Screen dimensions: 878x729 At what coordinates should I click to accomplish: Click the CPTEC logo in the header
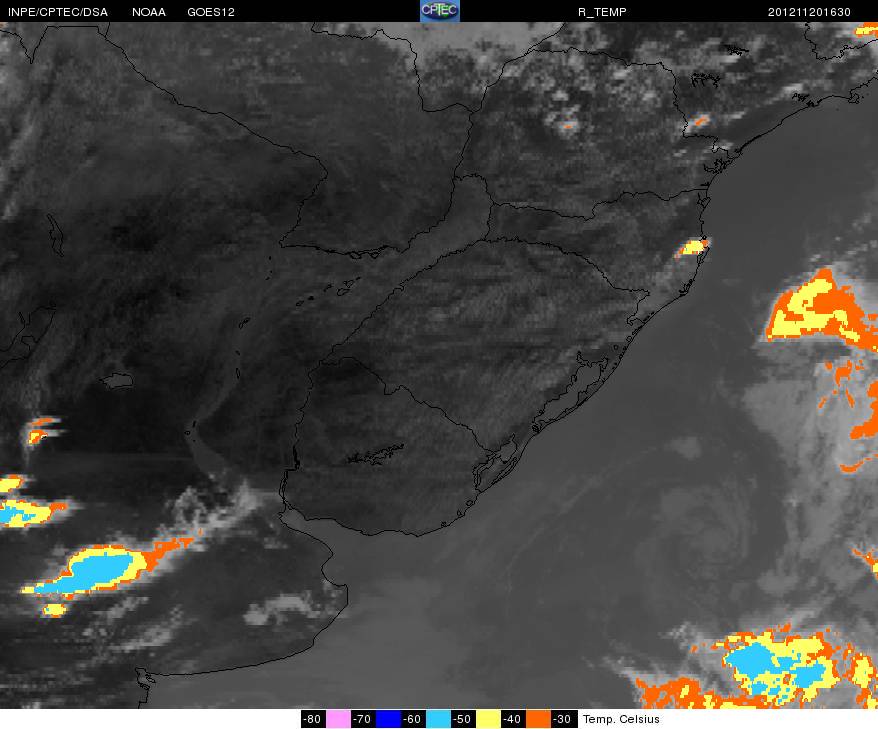440,11
